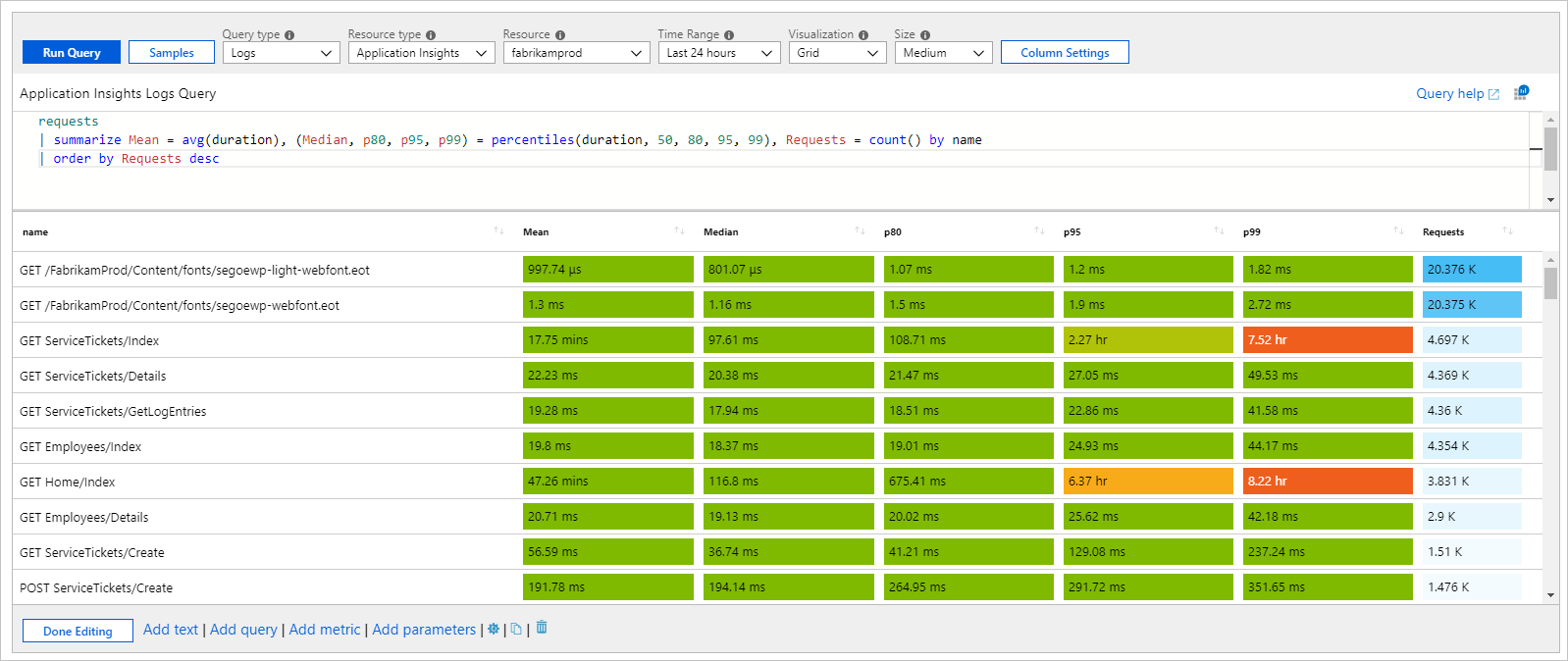The height and width of the screenshot is (661, 1568).
Task: Delete this step with trash icon
Action: [x=542, y=628]
